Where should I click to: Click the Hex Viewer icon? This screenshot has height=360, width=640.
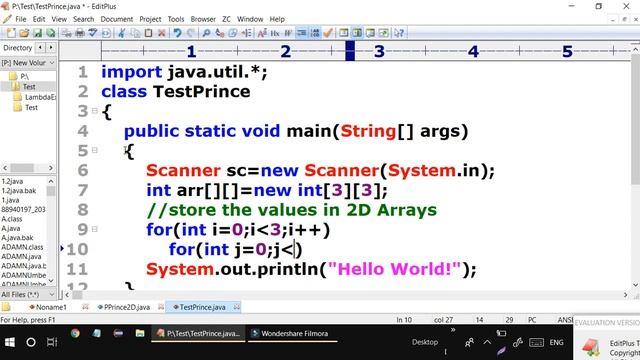(275, 33)
